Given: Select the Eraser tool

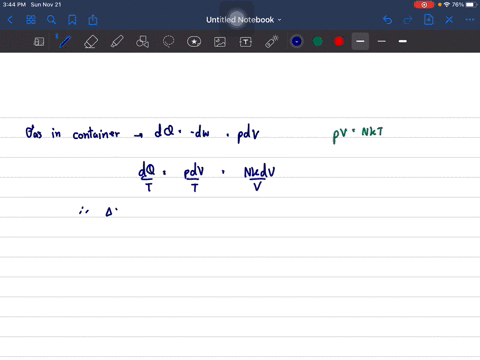Looking at the screenshot, I should [91, 42].
